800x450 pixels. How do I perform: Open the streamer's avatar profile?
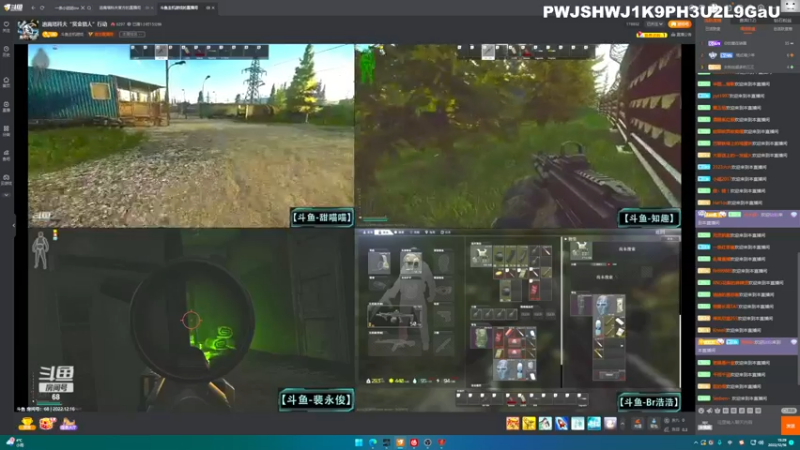click(x=28, y=30)
